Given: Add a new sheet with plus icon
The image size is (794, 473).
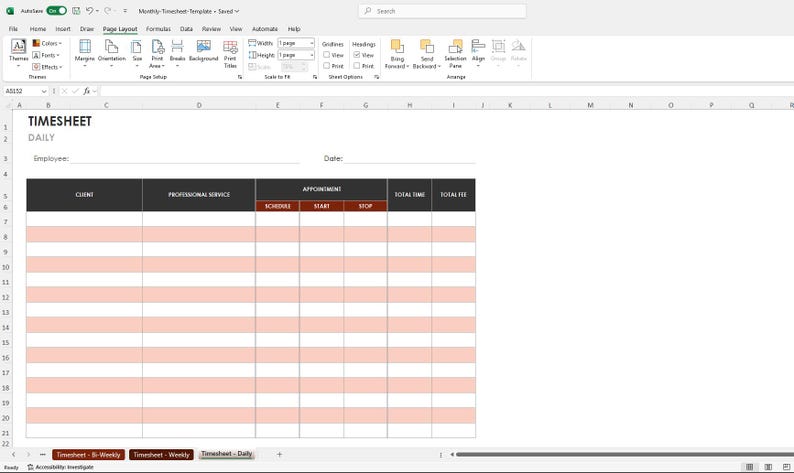Looking at the screenshot, I should [x=279, y=454].
